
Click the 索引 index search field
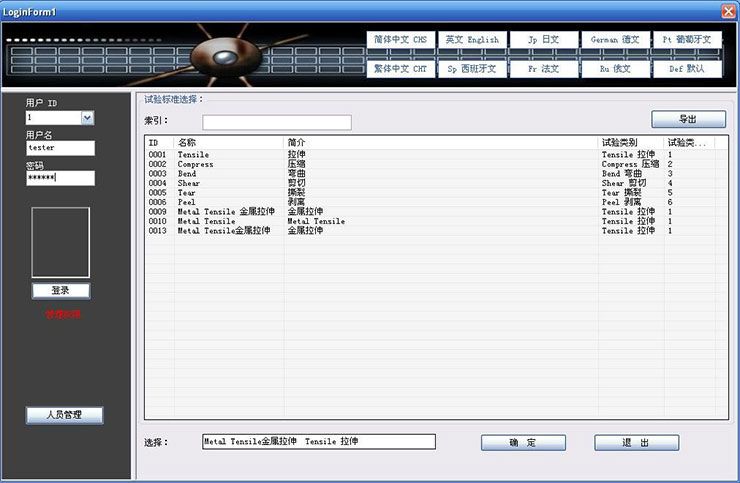tap(277, 122)
